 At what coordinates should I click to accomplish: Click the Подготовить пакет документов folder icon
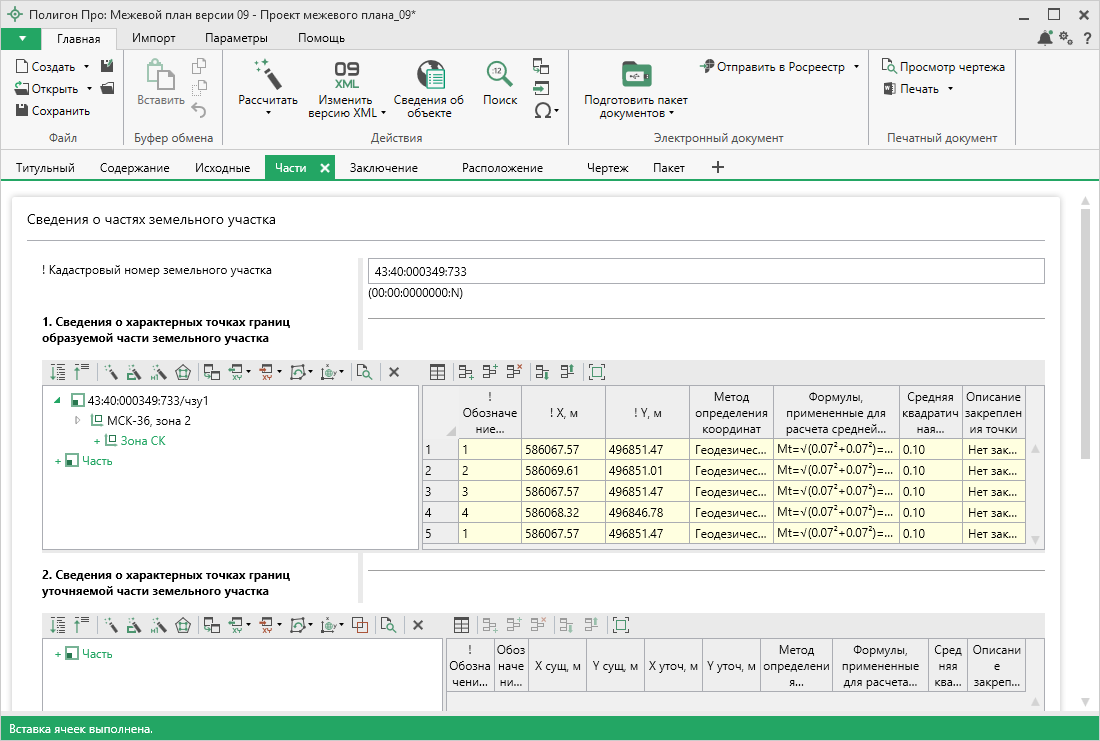[635, 75]
